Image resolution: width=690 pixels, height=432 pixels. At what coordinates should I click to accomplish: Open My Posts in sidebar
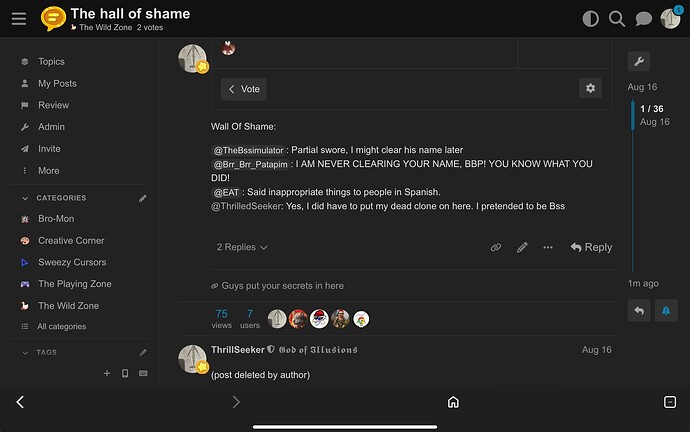[x=57, y=83]
